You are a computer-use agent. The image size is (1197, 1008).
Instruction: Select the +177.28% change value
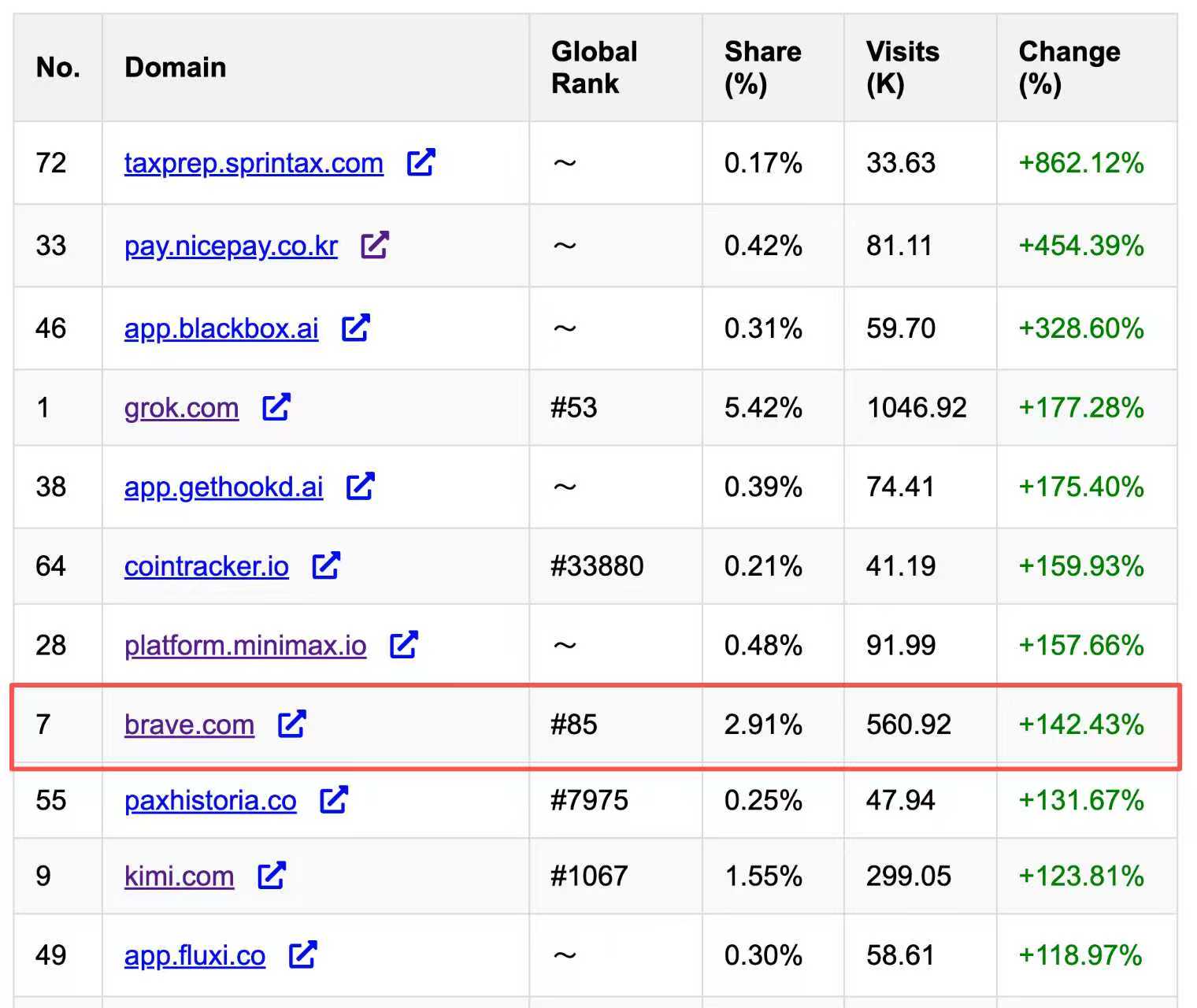pyautogui.click(x=1081, y=408)
